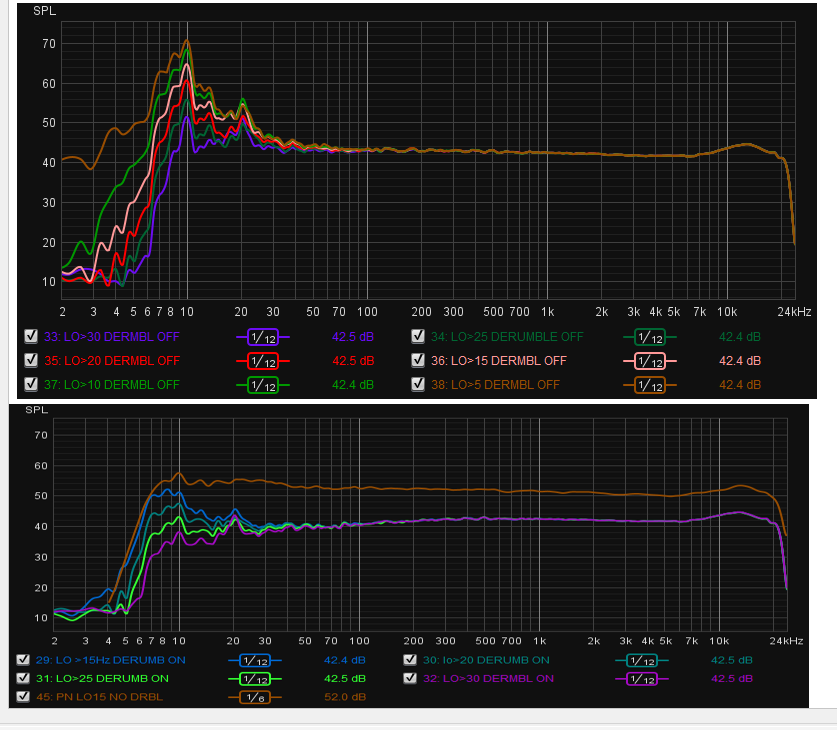The height and width of the screenshot is (730, 837).
Task: Click purple 1/12 smoothing swatch for trace 33
Action: pyautogui.click(x=263, y=337)
